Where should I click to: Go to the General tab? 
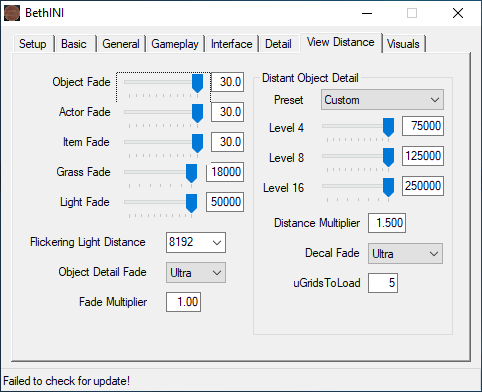tap(121, 44)
